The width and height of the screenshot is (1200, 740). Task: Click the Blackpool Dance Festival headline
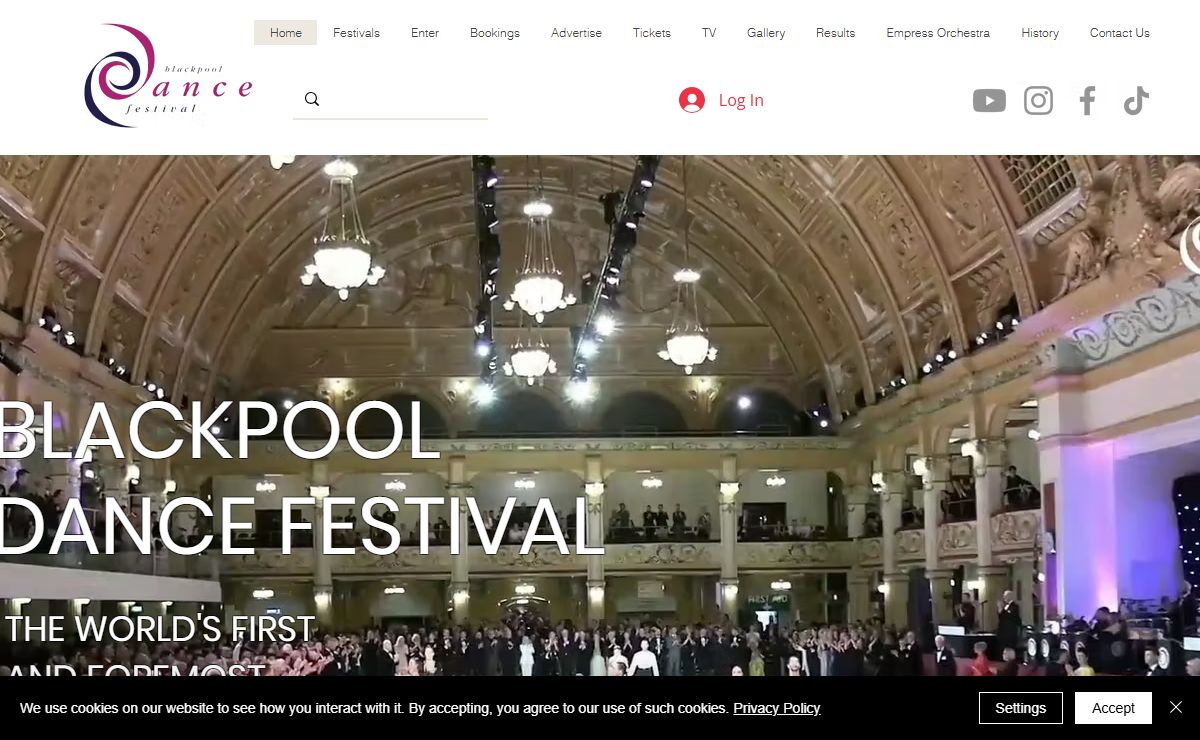click(300, 478)
